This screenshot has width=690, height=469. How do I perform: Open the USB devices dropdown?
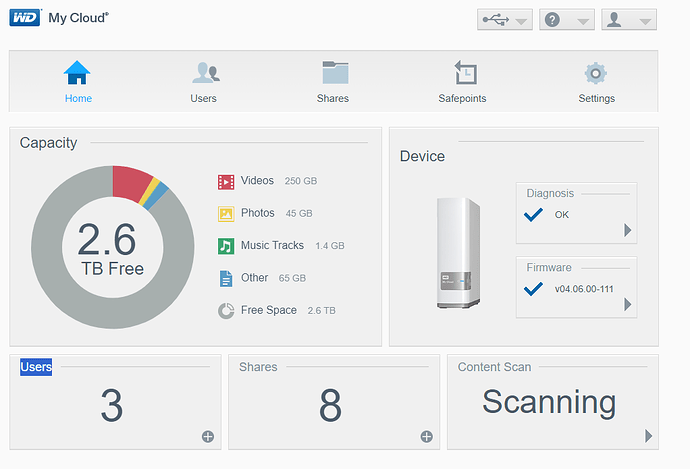click(505, 20)
